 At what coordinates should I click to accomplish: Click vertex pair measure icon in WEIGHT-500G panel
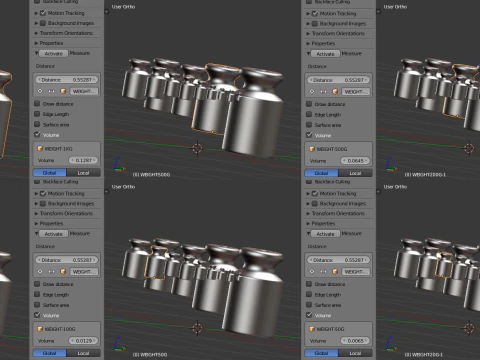click(x=323, y=91)
